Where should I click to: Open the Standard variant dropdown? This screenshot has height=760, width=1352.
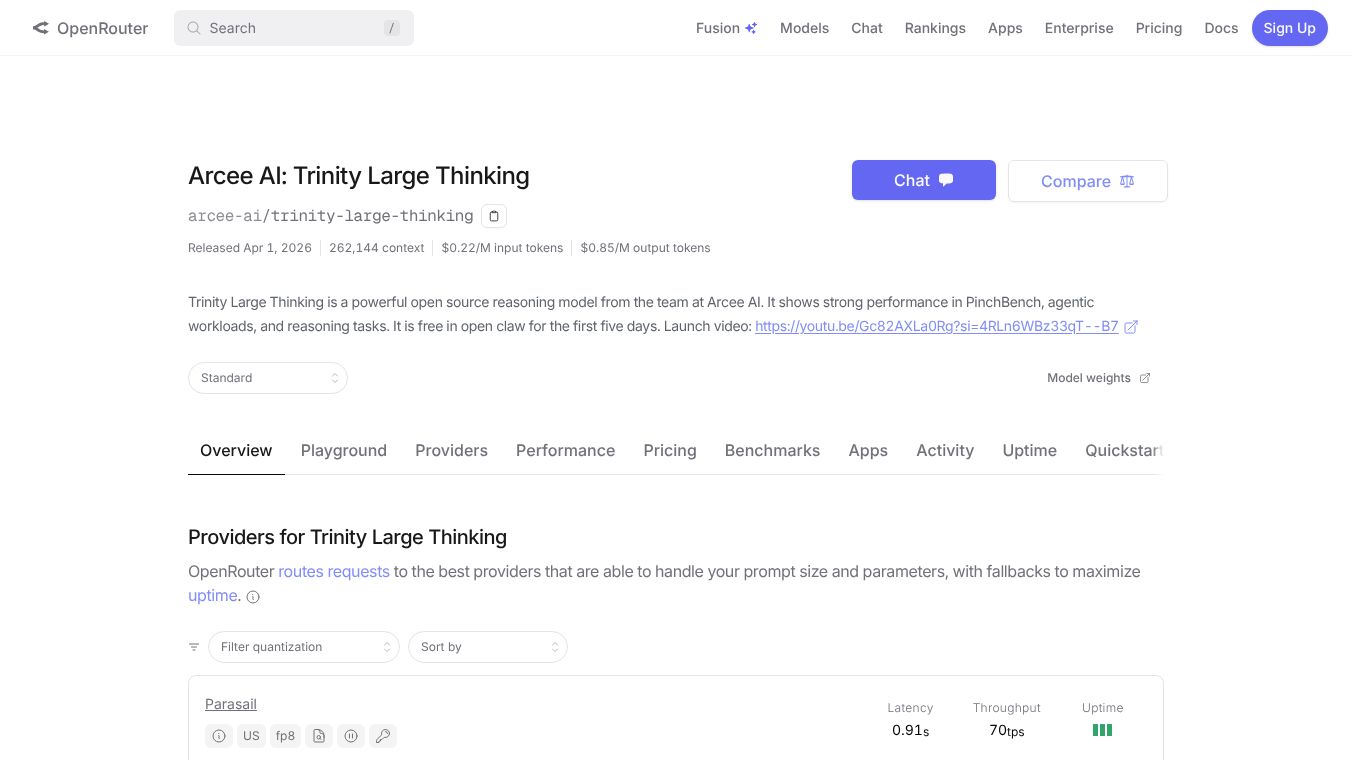coord(268,378)
